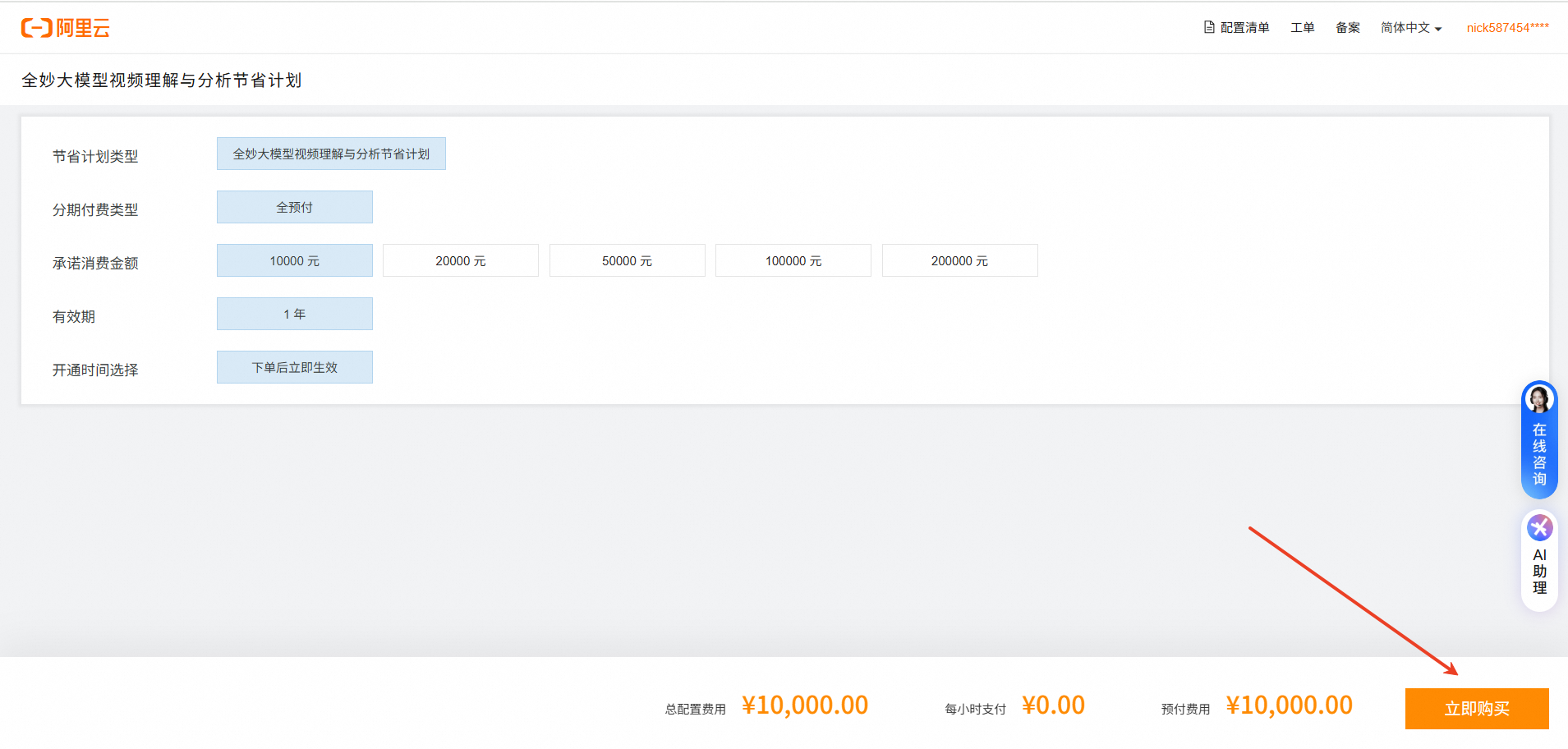Click the page title 全妙大模型视频理解与分析节省计划

(162, 80)
